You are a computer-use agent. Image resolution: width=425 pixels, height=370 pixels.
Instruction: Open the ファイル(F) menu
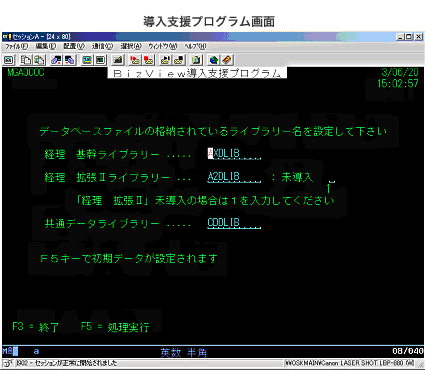click(16, 46)
